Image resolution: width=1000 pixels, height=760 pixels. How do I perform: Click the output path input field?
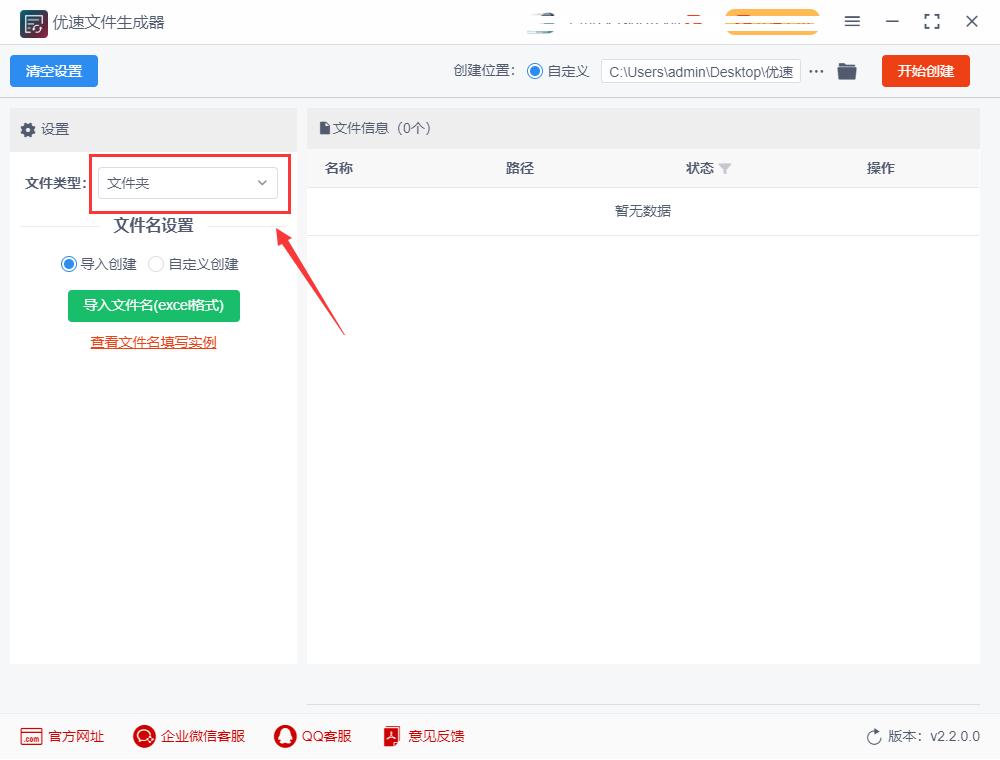(x=700, y=71)
